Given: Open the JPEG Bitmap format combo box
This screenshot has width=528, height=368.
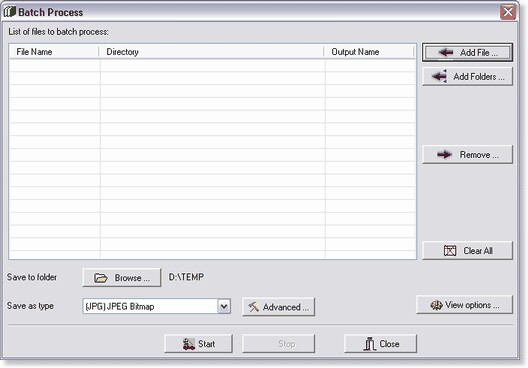Looking at the screenshot, I should click(157, 306).
